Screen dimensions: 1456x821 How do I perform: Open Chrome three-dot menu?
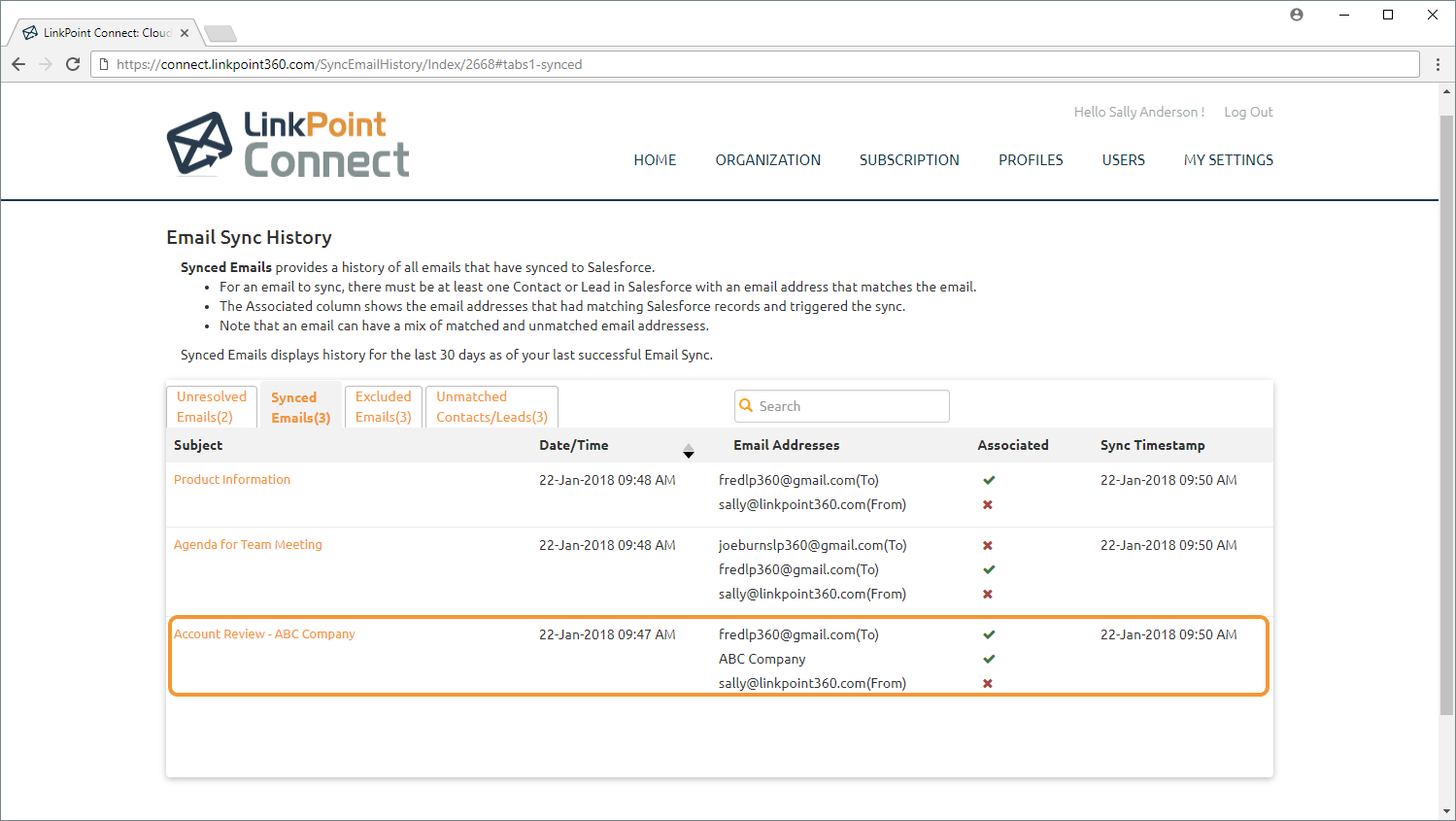tap(1438, 64)
